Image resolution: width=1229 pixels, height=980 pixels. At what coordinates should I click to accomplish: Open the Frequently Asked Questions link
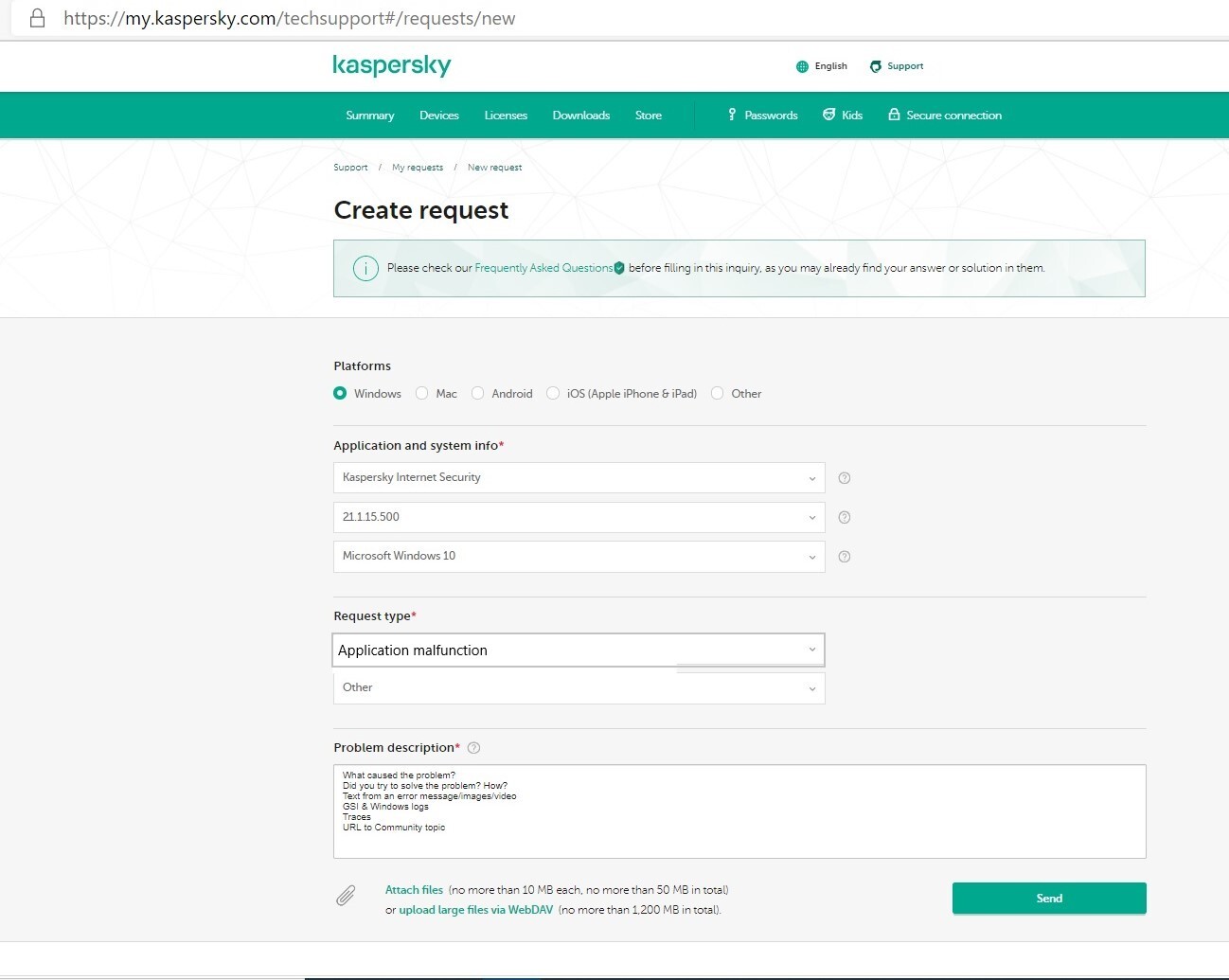click(543, 268)
